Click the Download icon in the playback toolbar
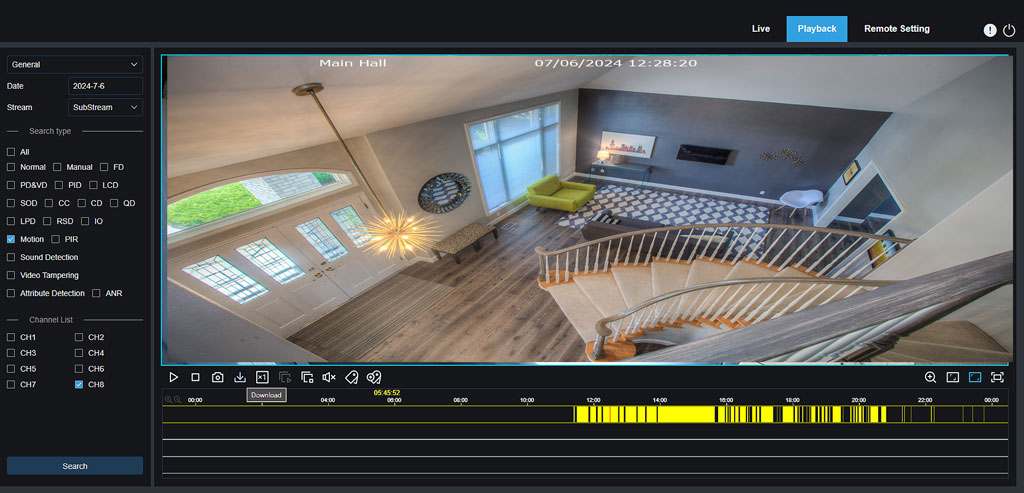This screenshot has height=493, width=1024. [240, 377]
